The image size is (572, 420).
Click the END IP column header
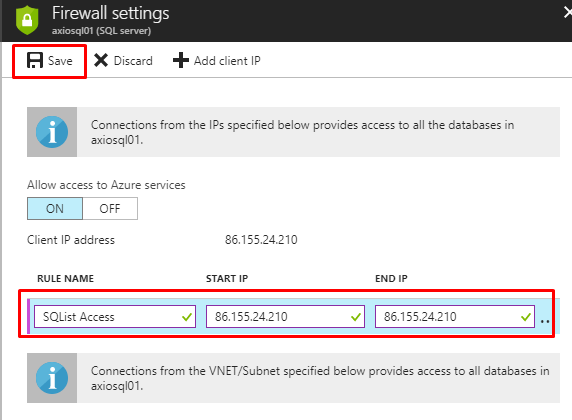pos(391,278)
